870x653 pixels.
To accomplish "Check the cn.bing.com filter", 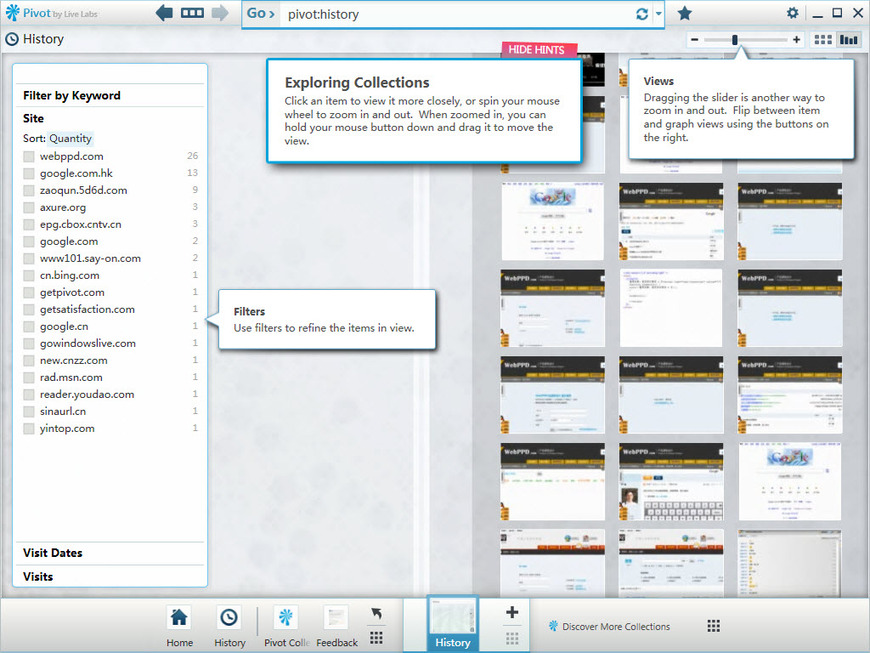I will [x=29, y=276].
